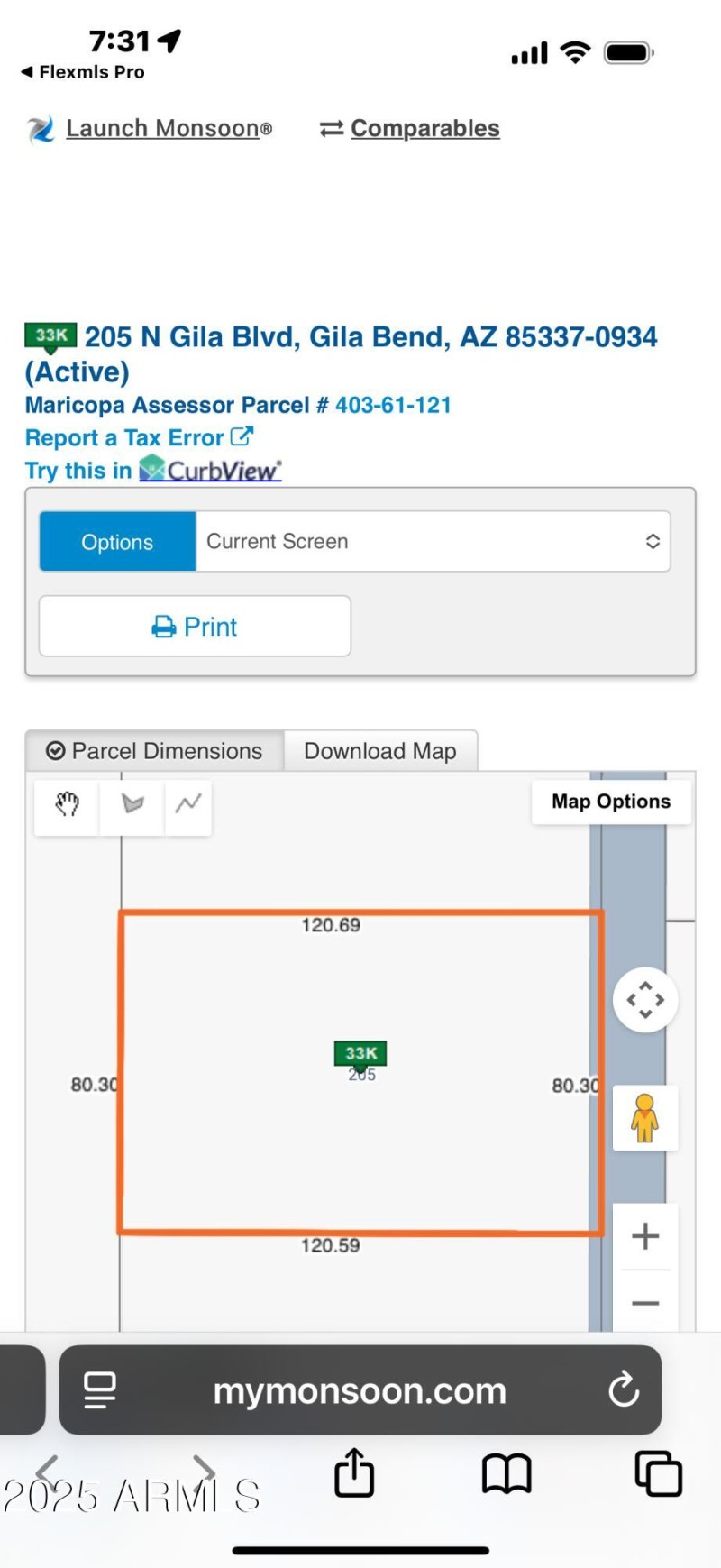Open the Current Screen dropdown
721x1568 pixels.
(433, 541)
